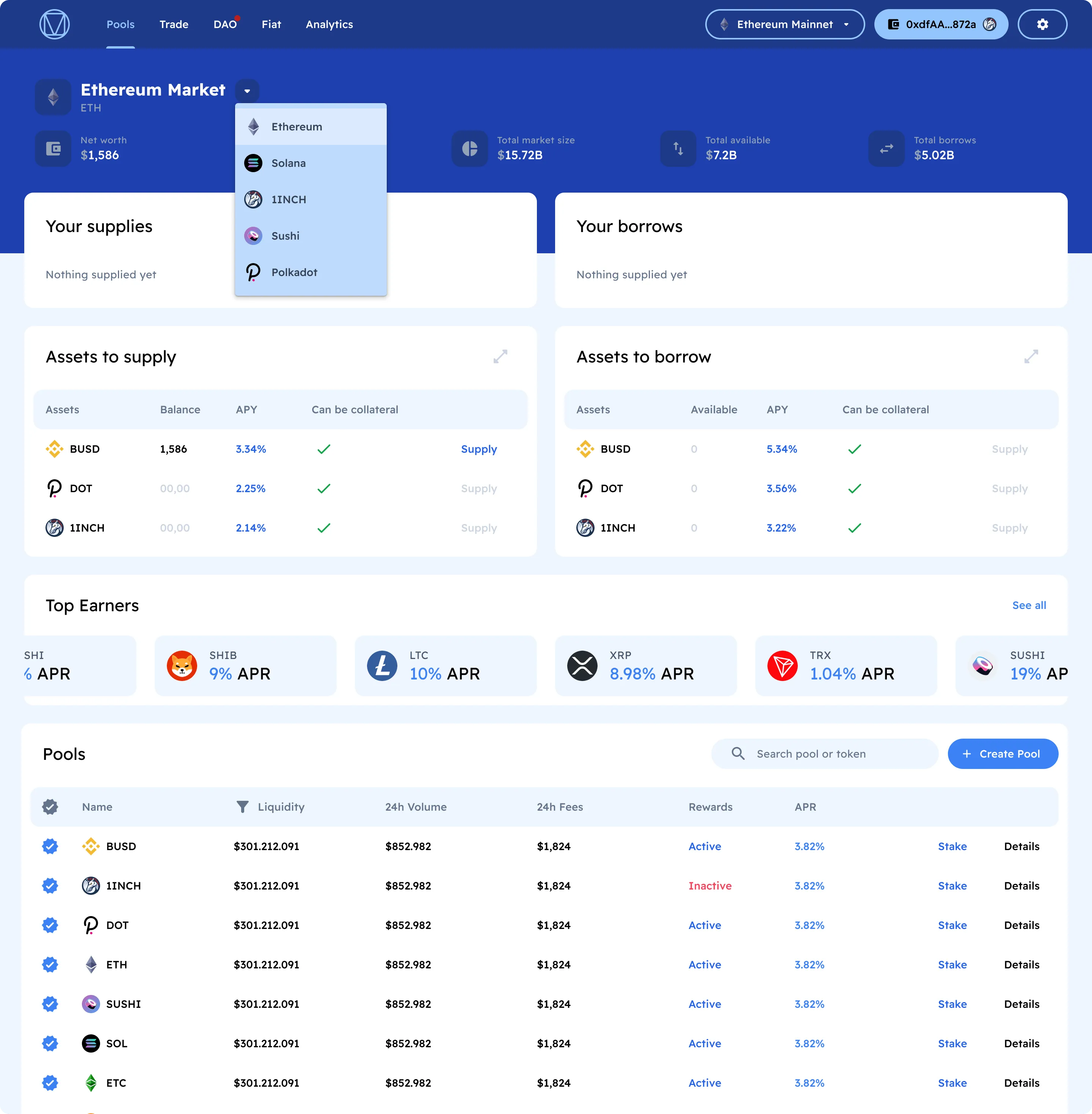This screenshot has width=1092, height=1114.
Task: Click the ETH icon in the Pools table
Action: pos(91,964)
